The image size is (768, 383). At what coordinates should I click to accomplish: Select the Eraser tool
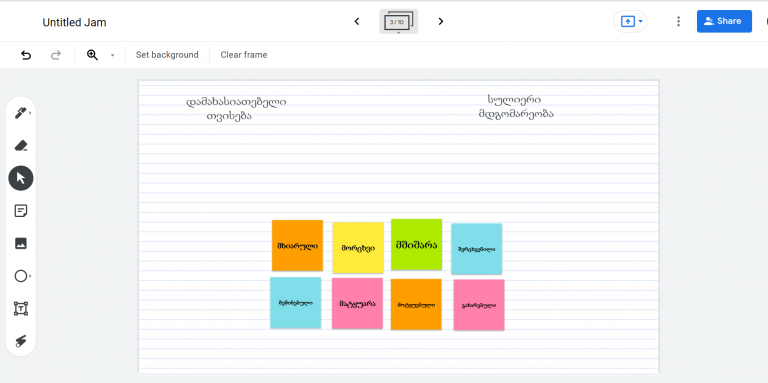pos(21,145)
